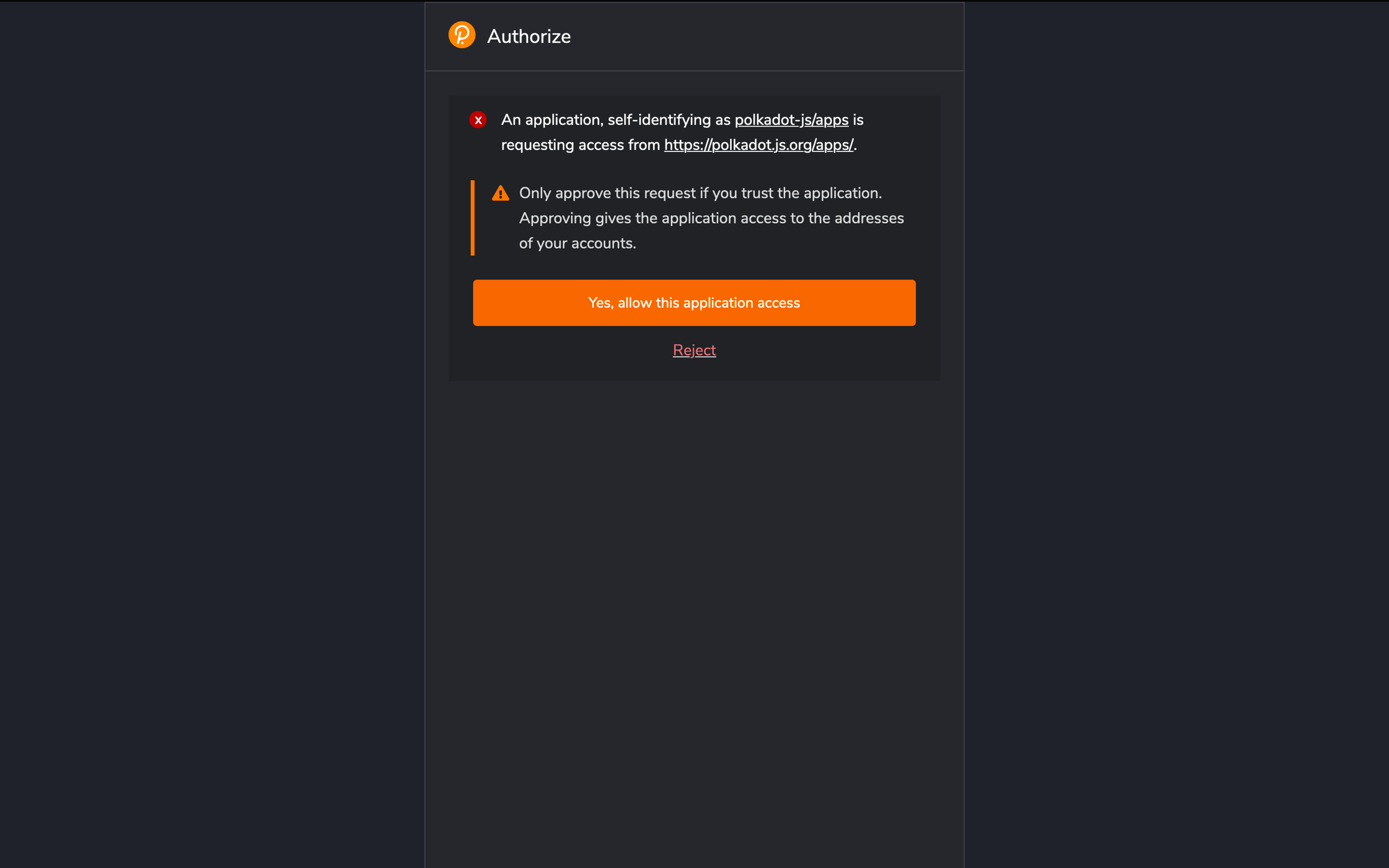Click the 'requesting access from' text
Image resolution: width=1389 pixels, height=868 pixels.
pos(580,145)
